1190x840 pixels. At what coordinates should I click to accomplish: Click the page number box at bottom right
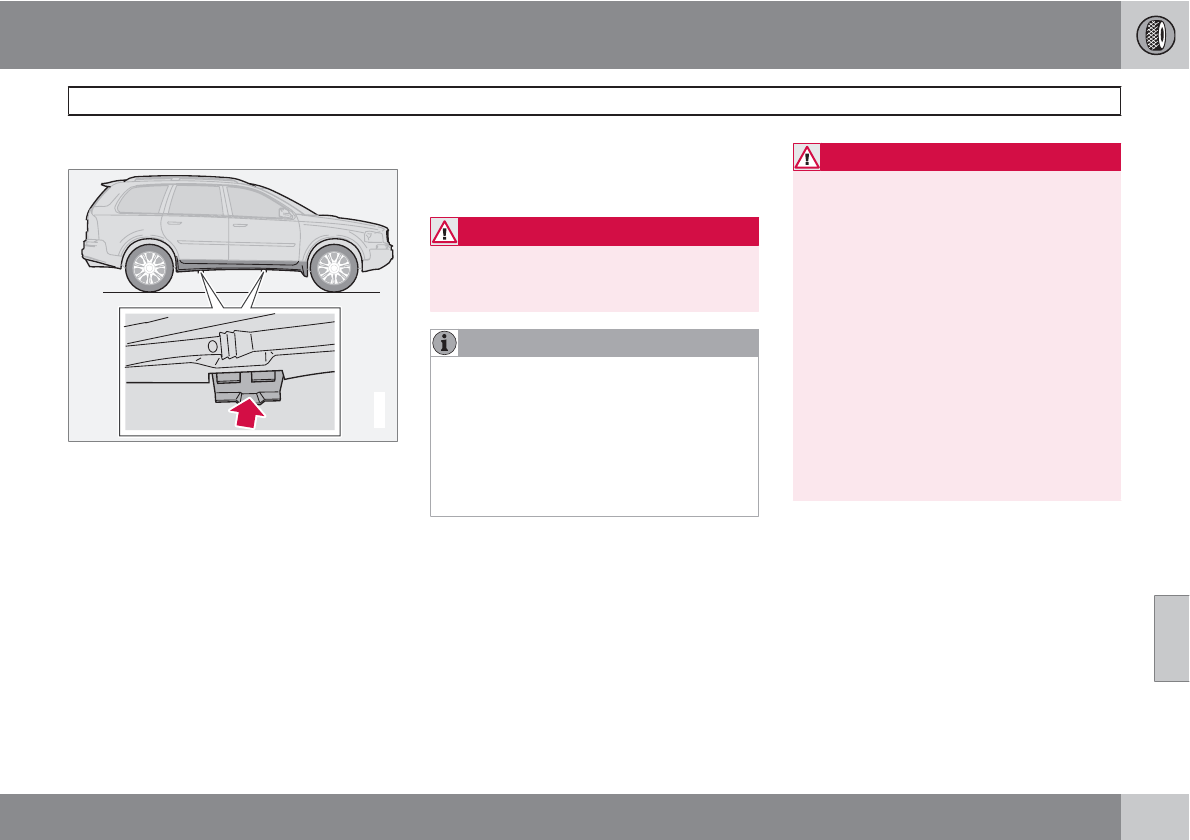coord(1155,817)
